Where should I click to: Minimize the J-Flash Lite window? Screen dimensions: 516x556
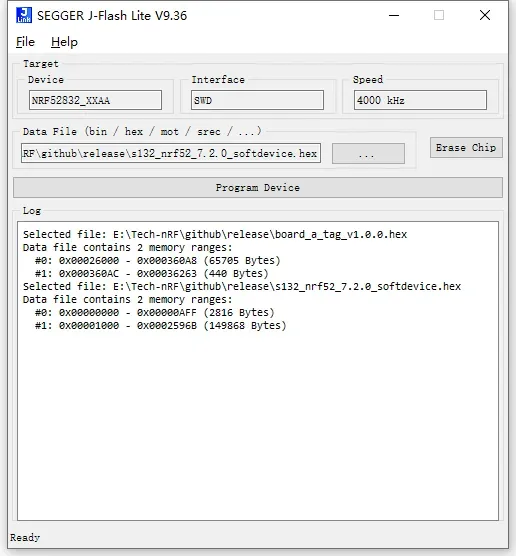coord(394,15)
